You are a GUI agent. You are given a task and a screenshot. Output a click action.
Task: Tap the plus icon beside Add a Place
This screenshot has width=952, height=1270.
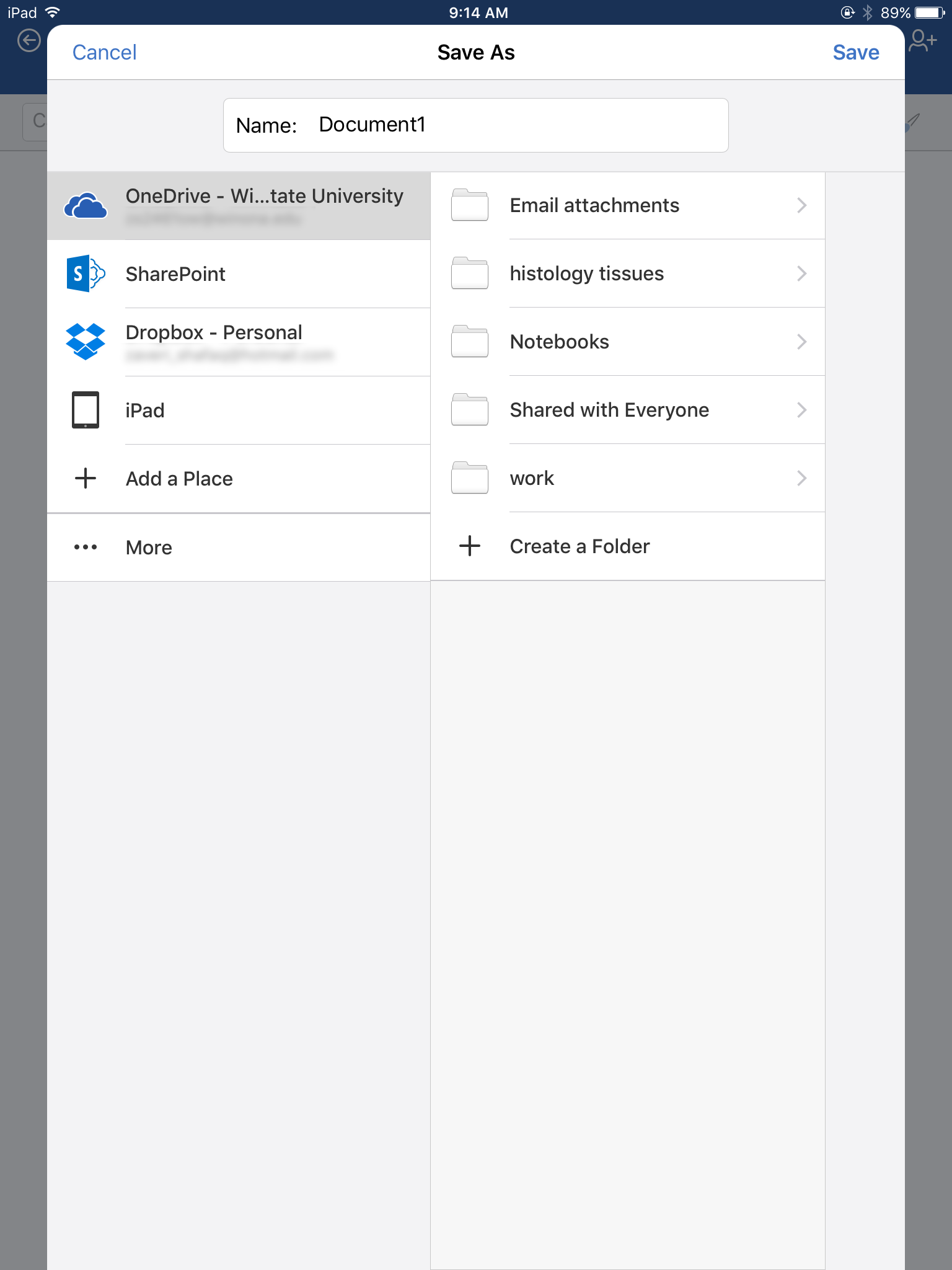tap(86, 478)
